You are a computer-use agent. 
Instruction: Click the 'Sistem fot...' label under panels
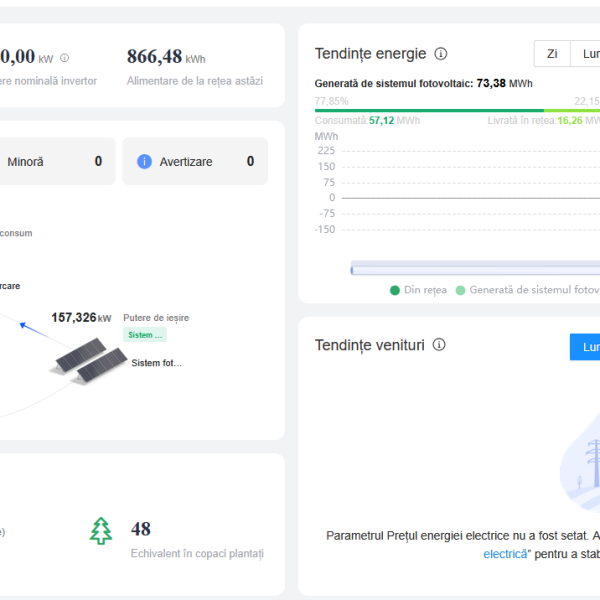pos(157,363)
